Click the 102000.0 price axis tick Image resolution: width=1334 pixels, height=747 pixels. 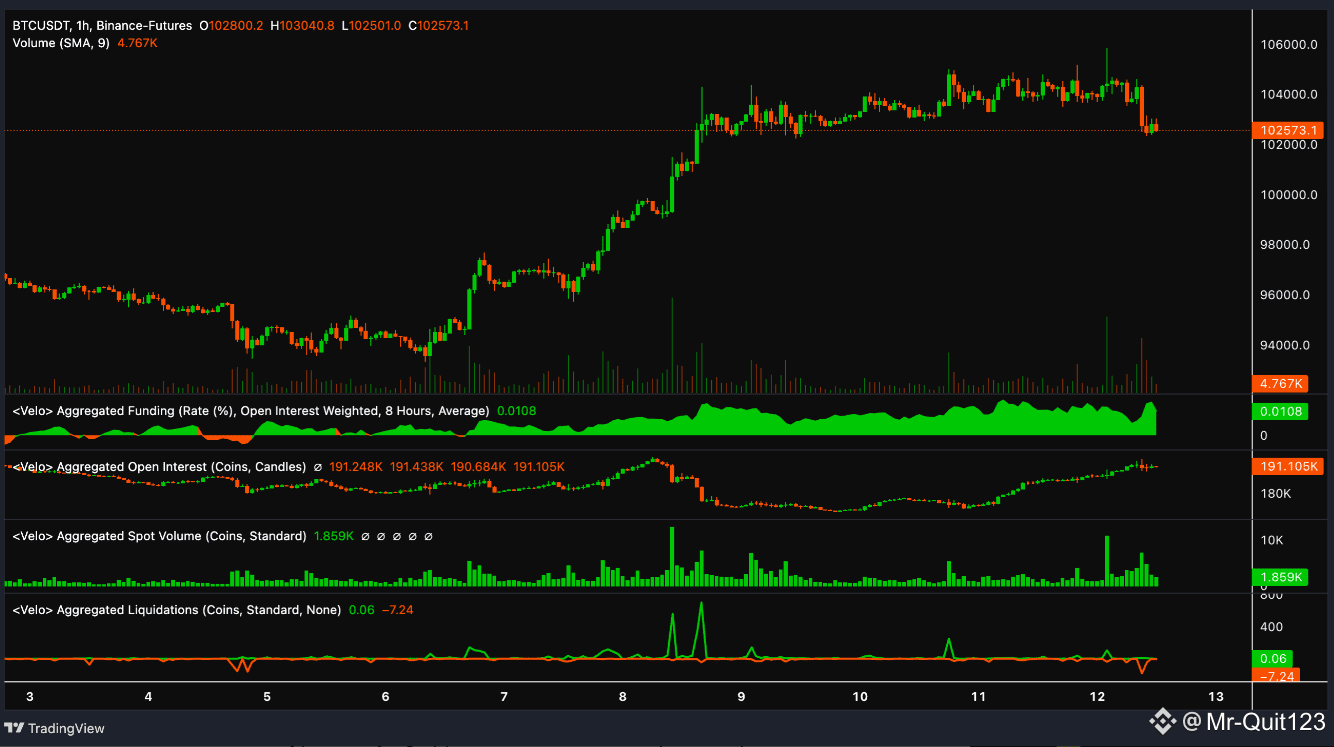[x=1287, y=145]
